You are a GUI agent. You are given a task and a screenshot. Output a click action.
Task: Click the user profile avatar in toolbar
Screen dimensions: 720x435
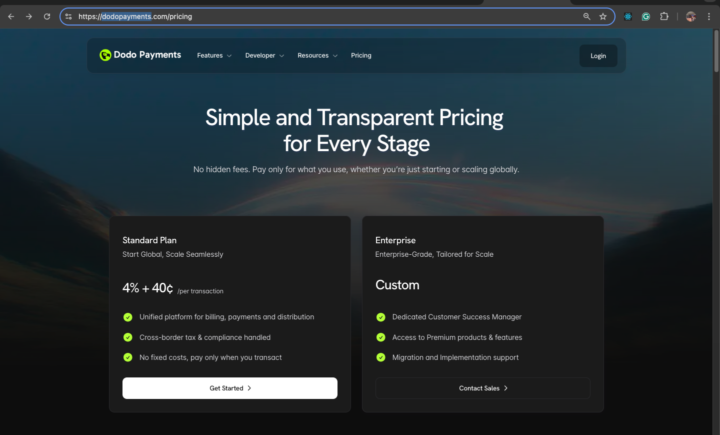690,16
